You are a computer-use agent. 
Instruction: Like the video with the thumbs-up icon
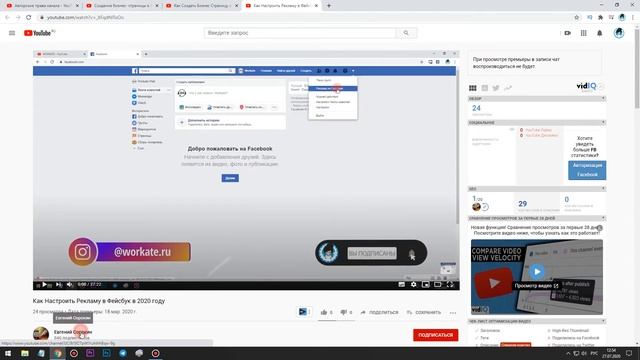pos(324,312)
